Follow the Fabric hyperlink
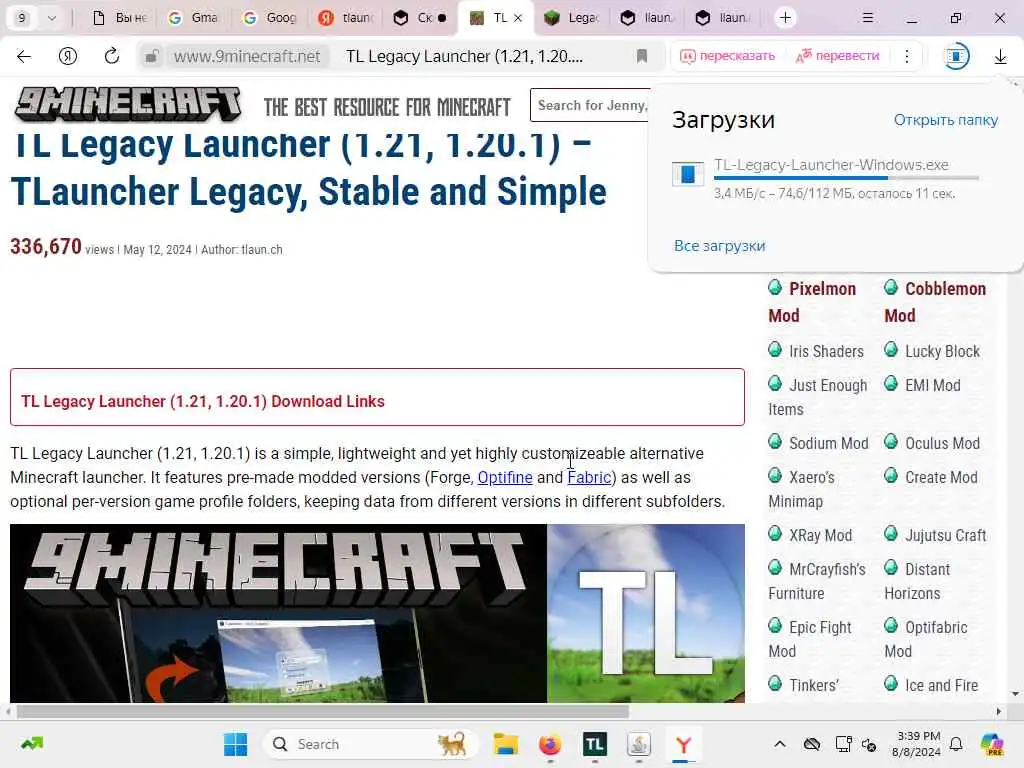1024x768 pixels. click(589, 477)
